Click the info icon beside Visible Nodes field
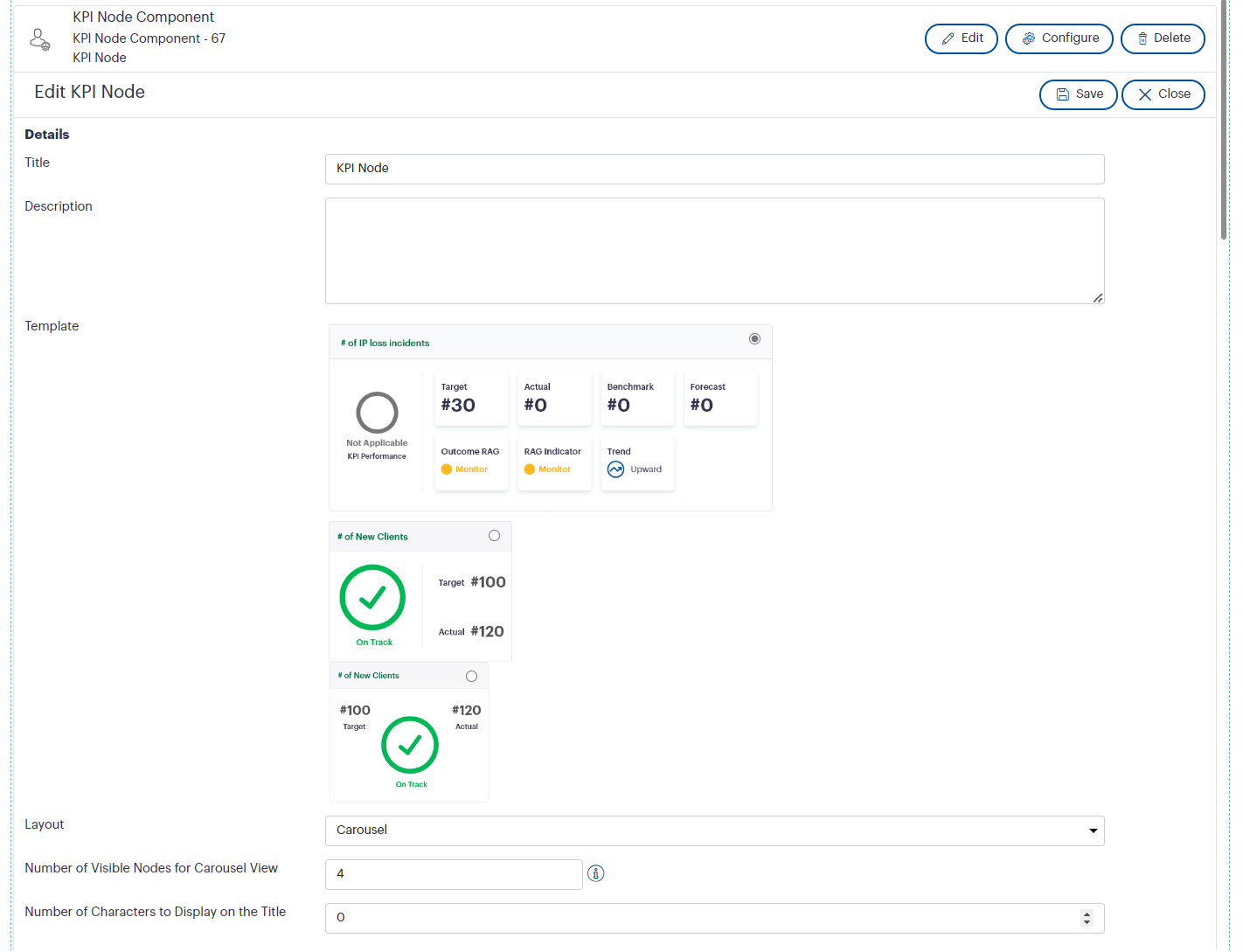Viewport: 1243px width, 952px height. (x=596, y=873)
